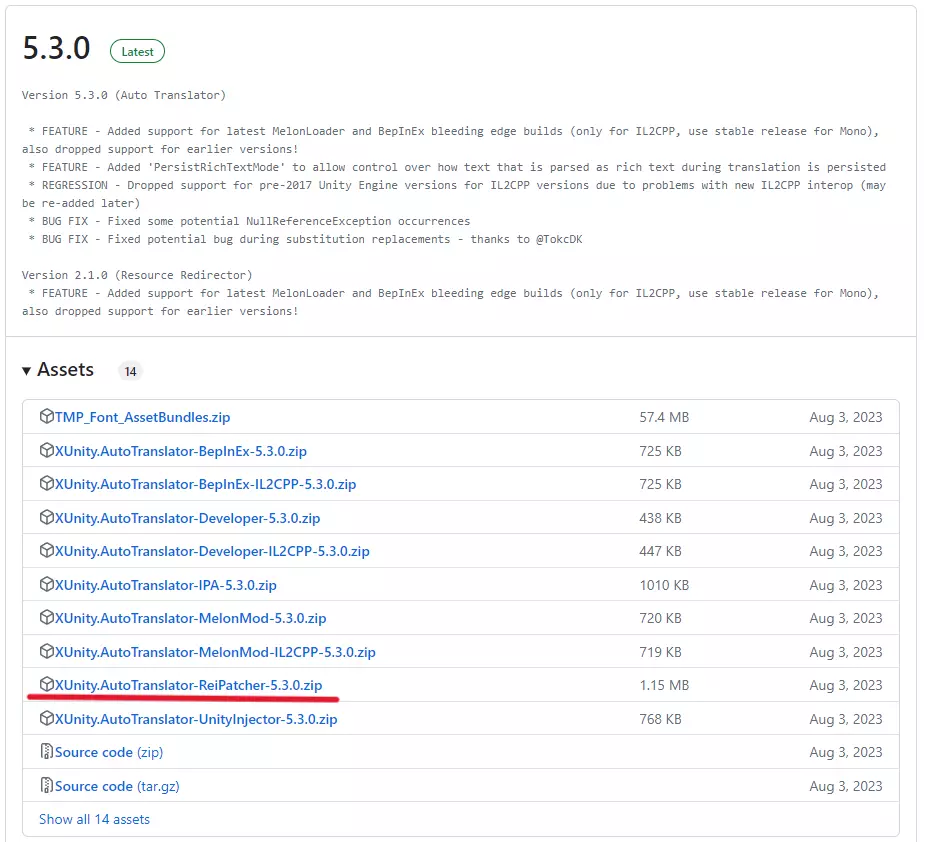937x842 pixels.
Task: Download Source code (zip)
Action: [109, 752]
